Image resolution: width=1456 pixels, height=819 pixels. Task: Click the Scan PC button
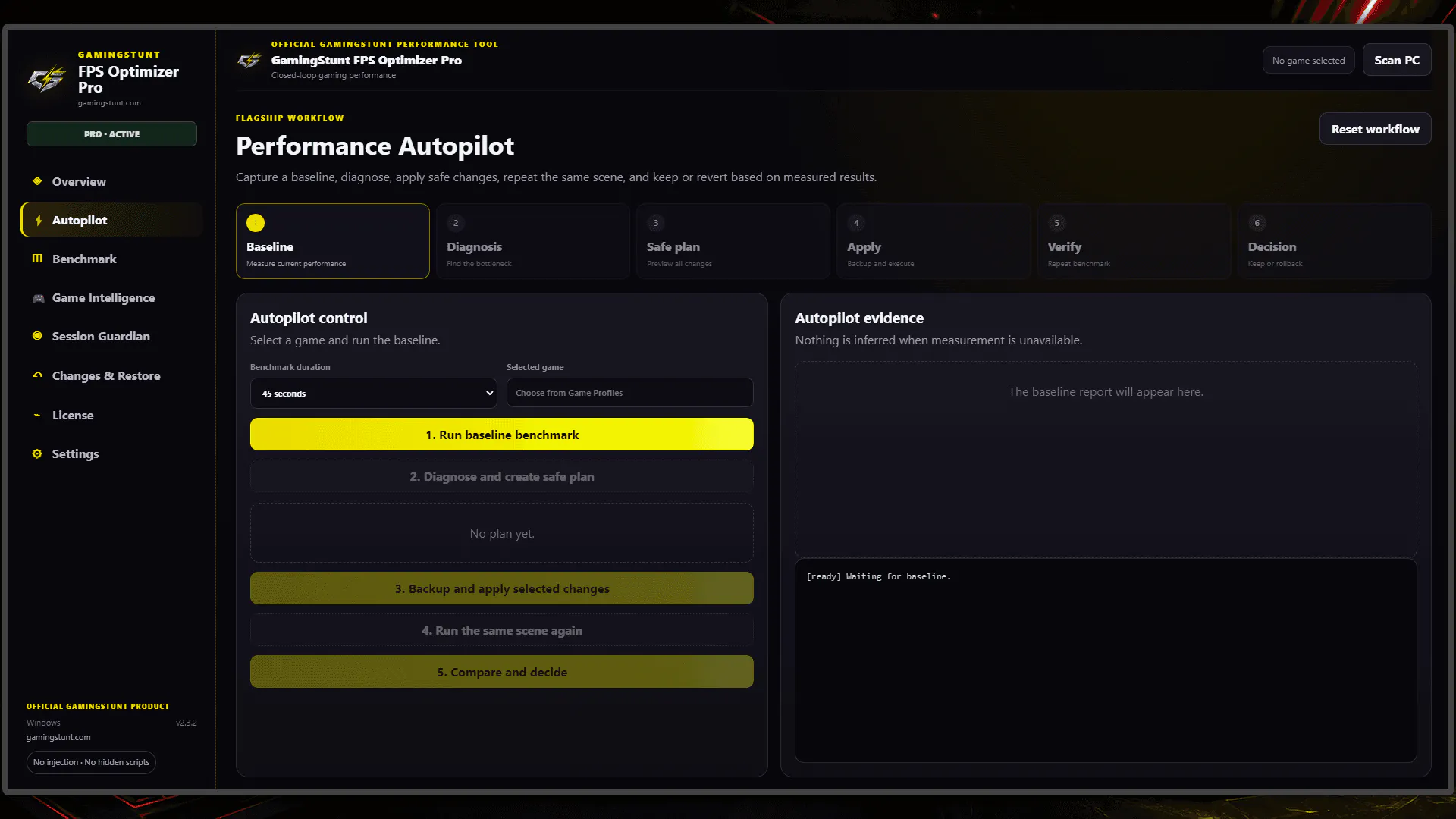[1397, 60]
